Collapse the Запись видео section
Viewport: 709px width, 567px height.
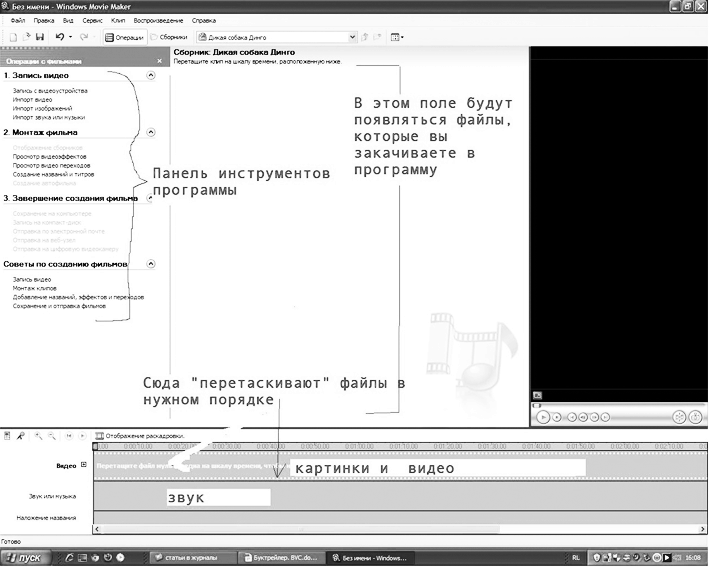click(x=150, y=75)
